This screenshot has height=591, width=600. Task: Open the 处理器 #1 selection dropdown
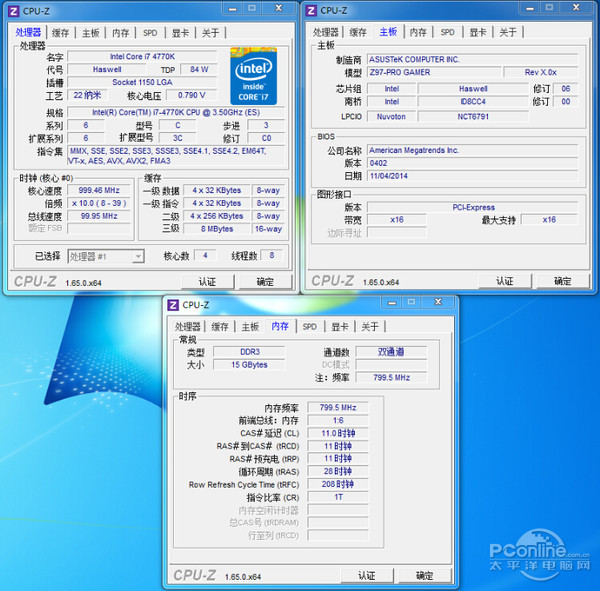pos(106,256)
